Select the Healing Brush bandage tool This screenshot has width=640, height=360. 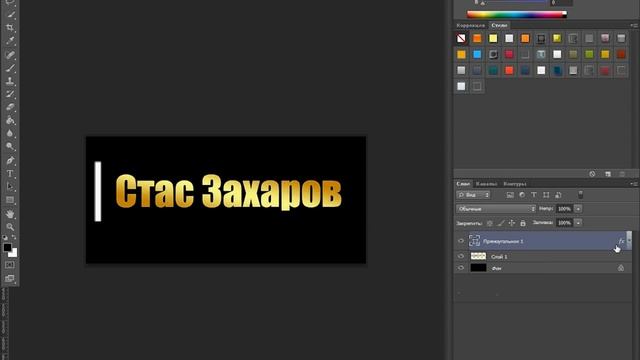(10, 55)
